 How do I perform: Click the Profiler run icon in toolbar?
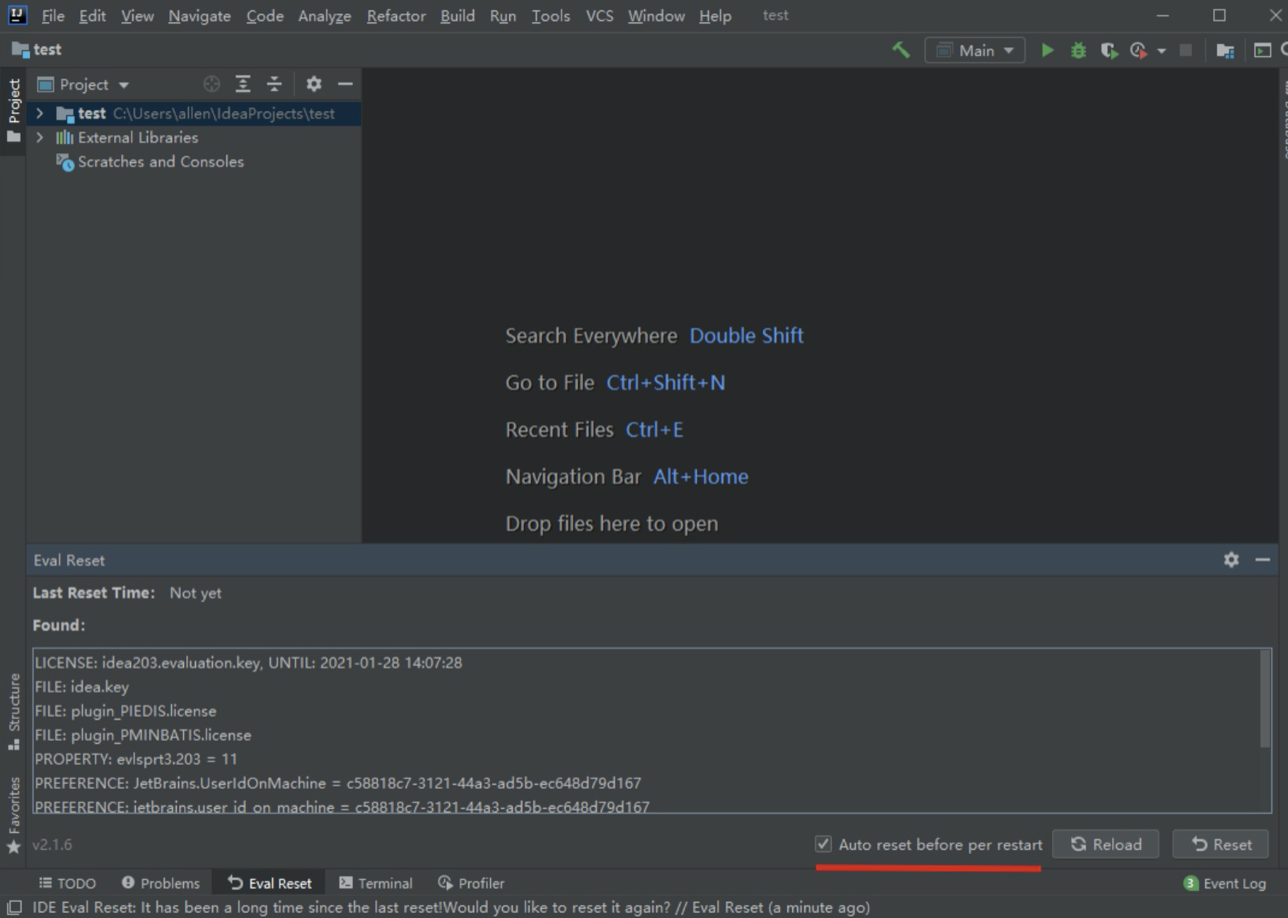(1138, 50)
